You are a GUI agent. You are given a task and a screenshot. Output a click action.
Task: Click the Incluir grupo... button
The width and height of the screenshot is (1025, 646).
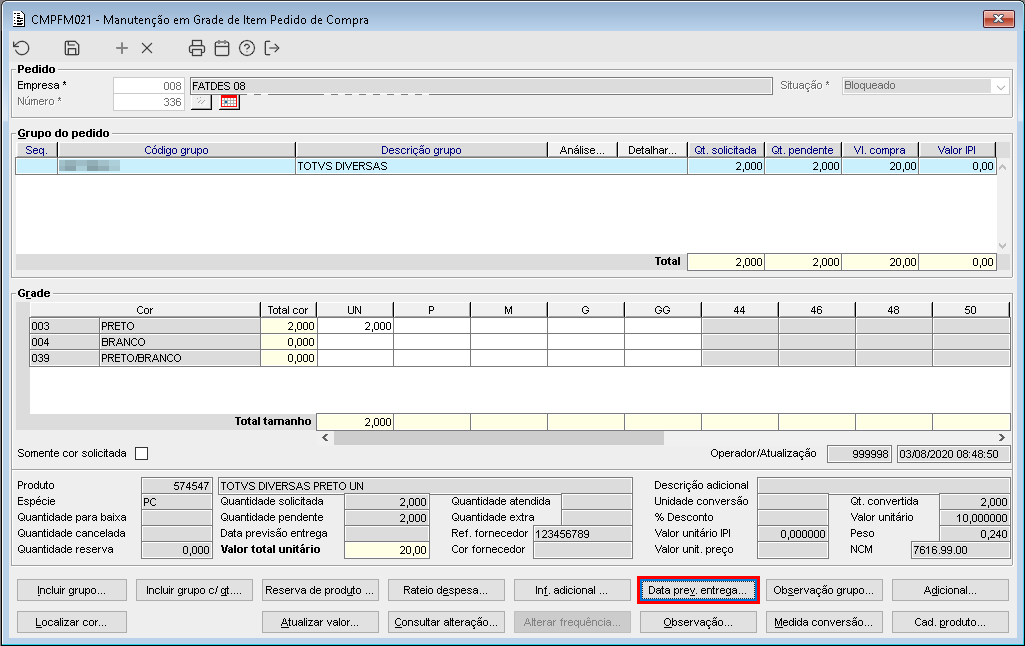71,590
